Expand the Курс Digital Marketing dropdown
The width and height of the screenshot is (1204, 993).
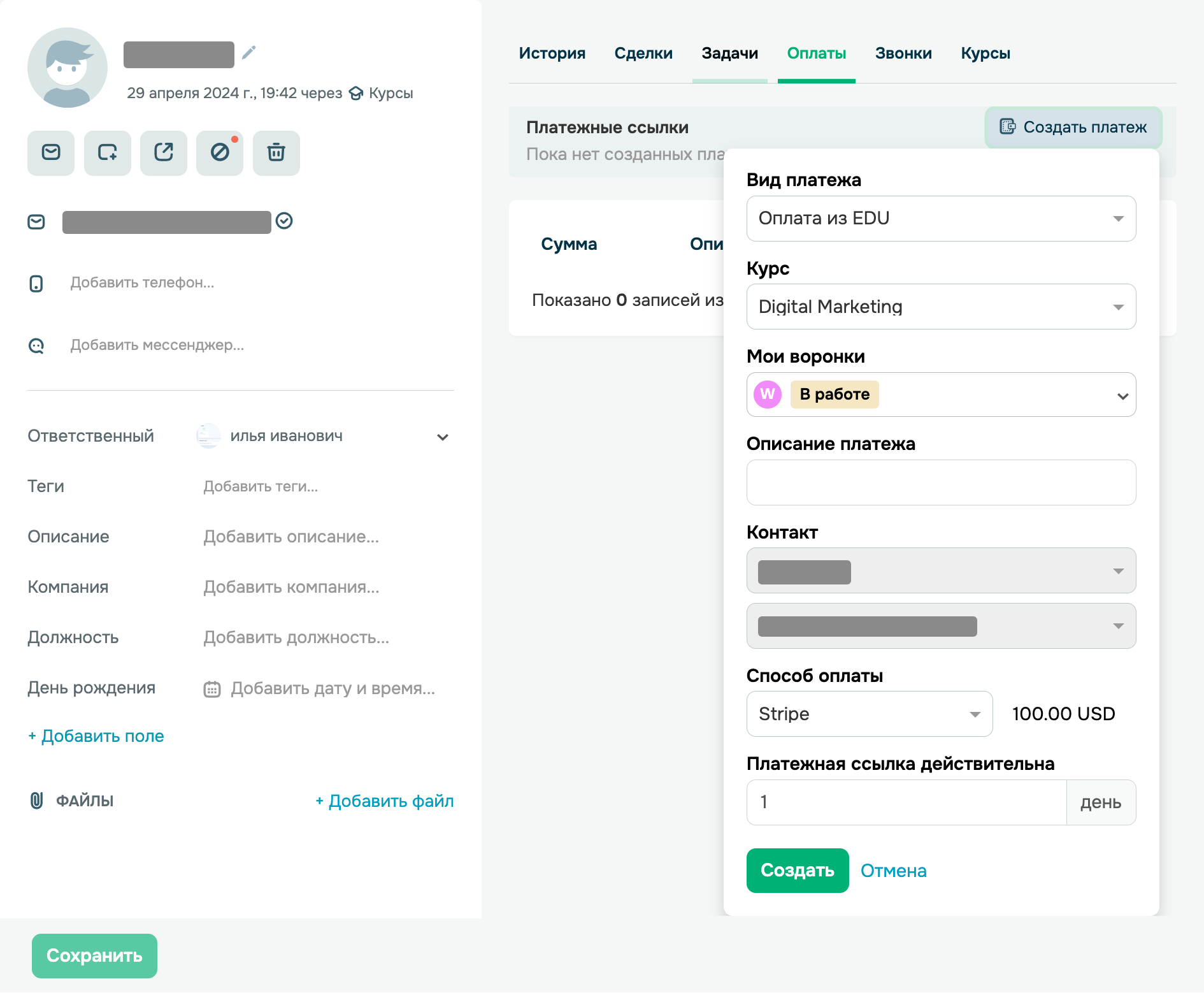coord(940,307)
